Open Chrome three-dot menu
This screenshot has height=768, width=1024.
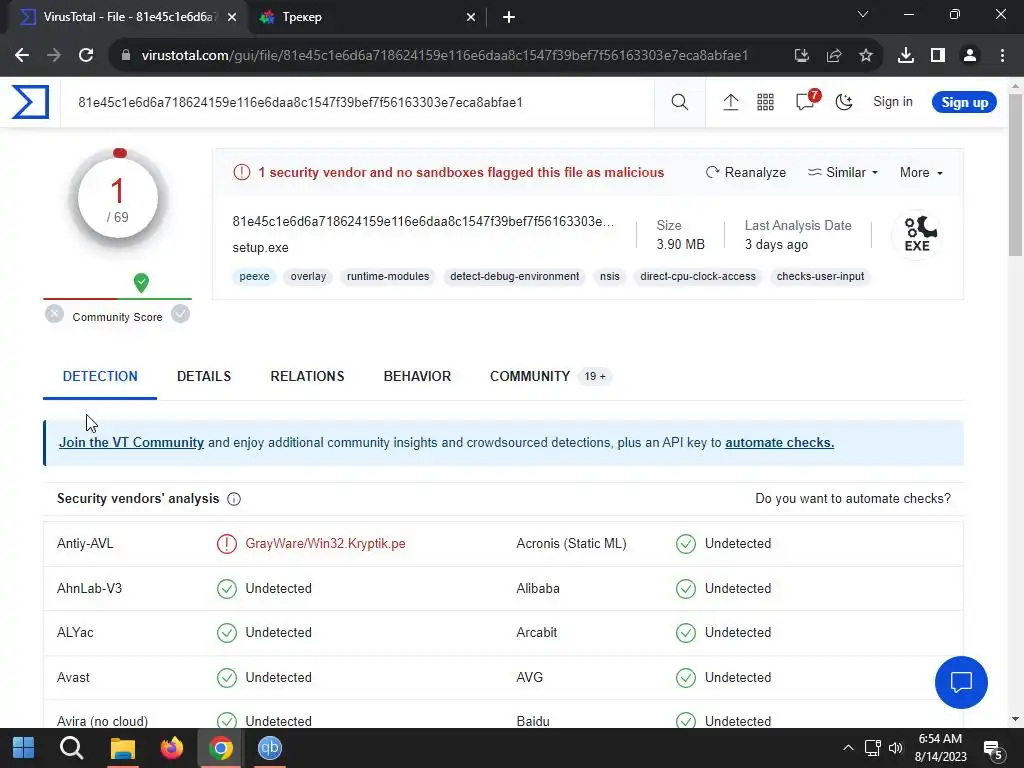click(x=1002, y=56)
